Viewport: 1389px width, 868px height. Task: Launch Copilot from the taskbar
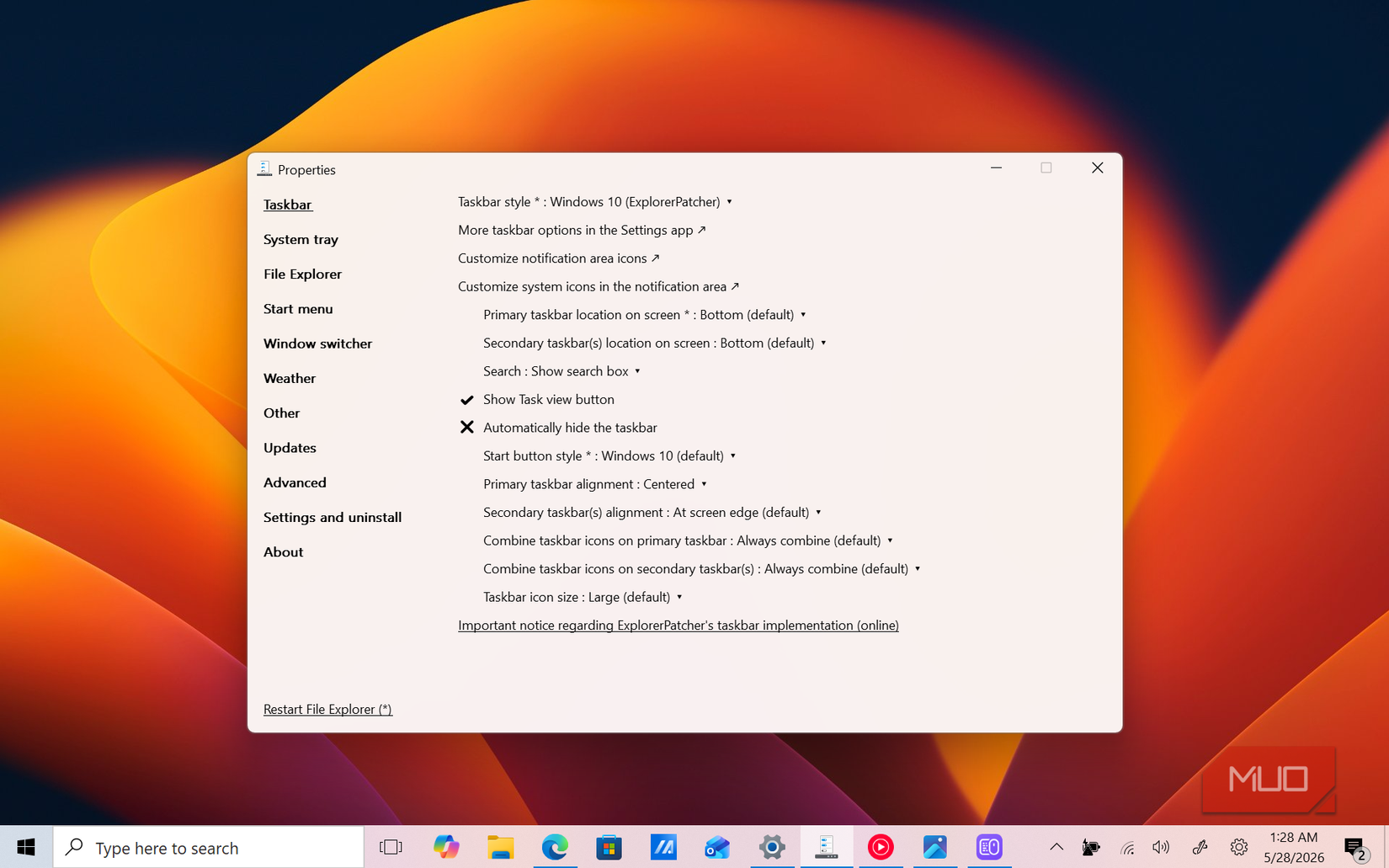(x=446, y=847)
